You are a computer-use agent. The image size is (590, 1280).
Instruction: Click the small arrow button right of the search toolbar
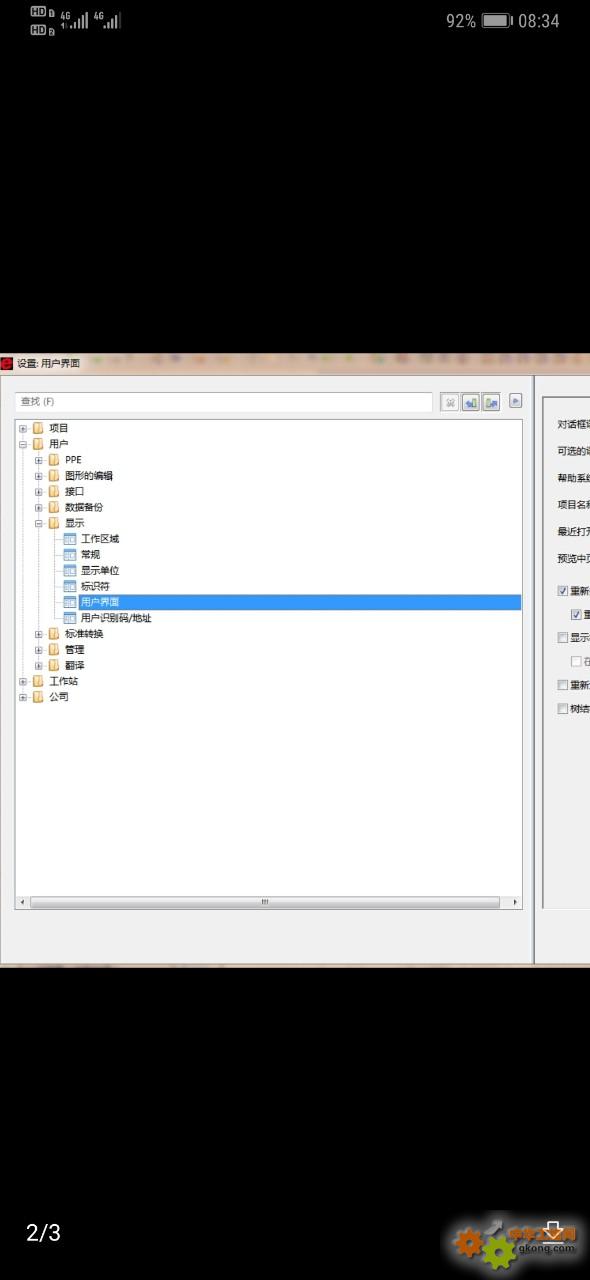point(516,401)
